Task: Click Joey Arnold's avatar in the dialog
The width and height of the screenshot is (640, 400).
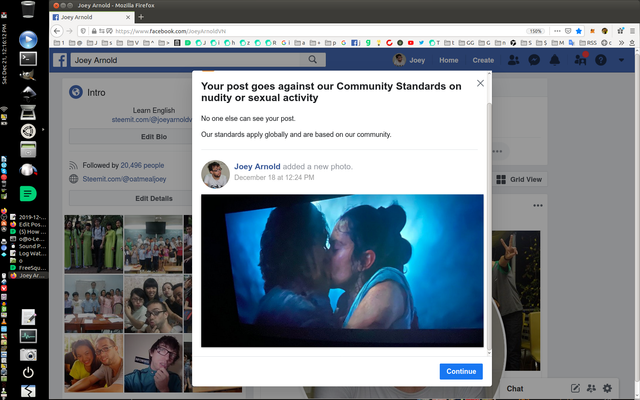Action: (x=215, y=174)
